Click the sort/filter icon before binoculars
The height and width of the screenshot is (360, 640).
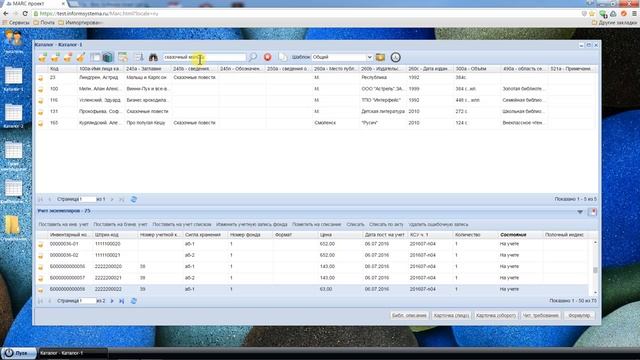[x=139, y=58]
